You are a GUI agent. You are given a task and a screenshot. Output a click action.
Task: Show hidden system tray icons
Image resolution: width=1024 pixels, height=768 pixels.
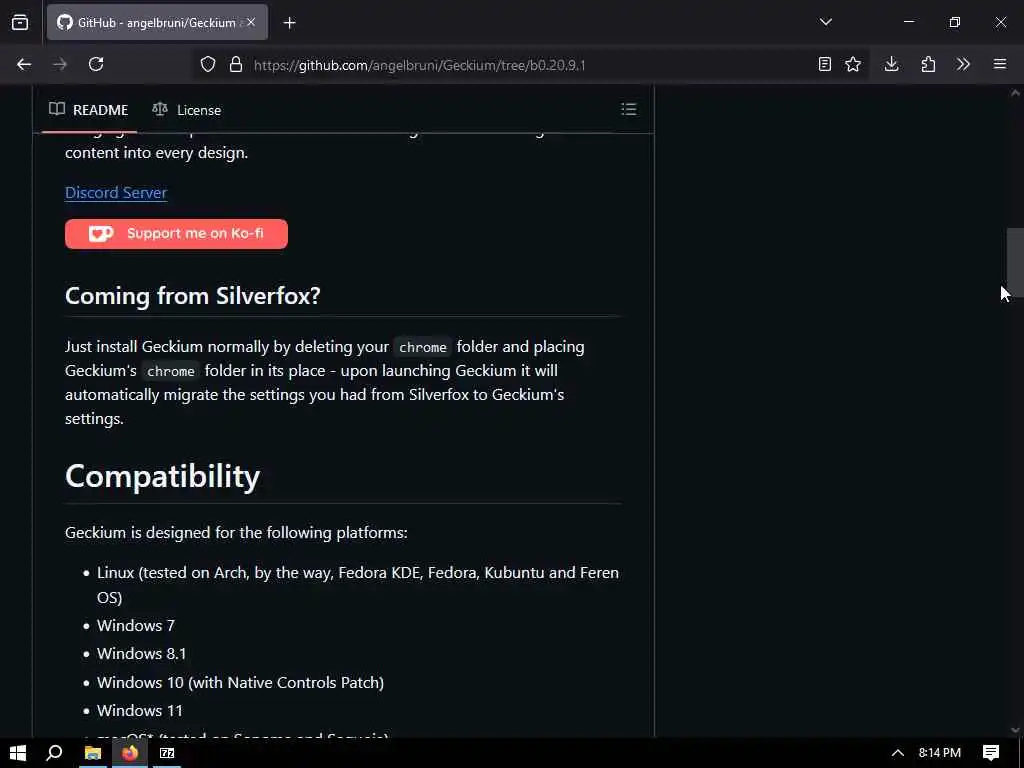(x=898, y=753)
